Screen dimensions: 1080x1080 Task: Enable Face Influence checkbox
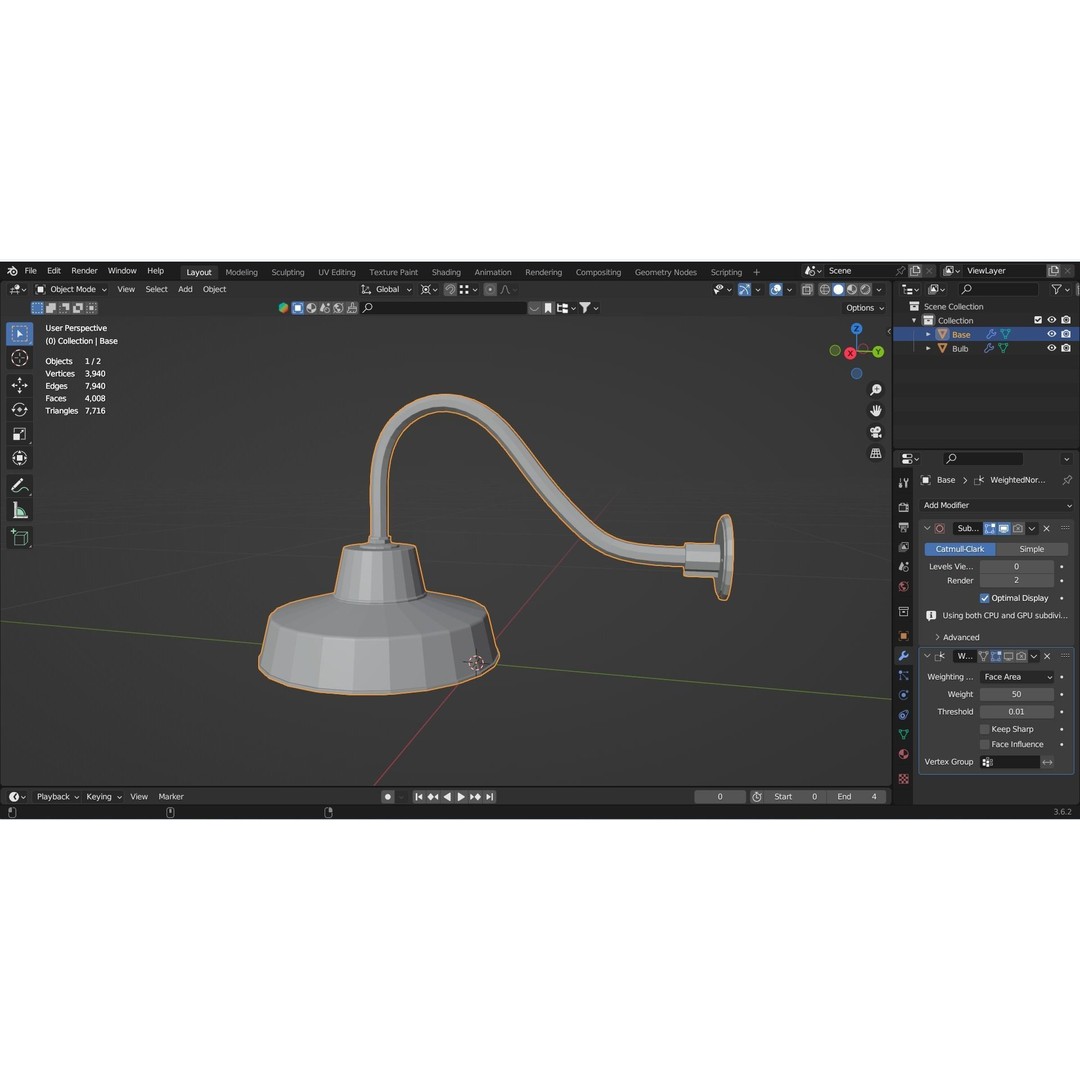click(984, 744)
